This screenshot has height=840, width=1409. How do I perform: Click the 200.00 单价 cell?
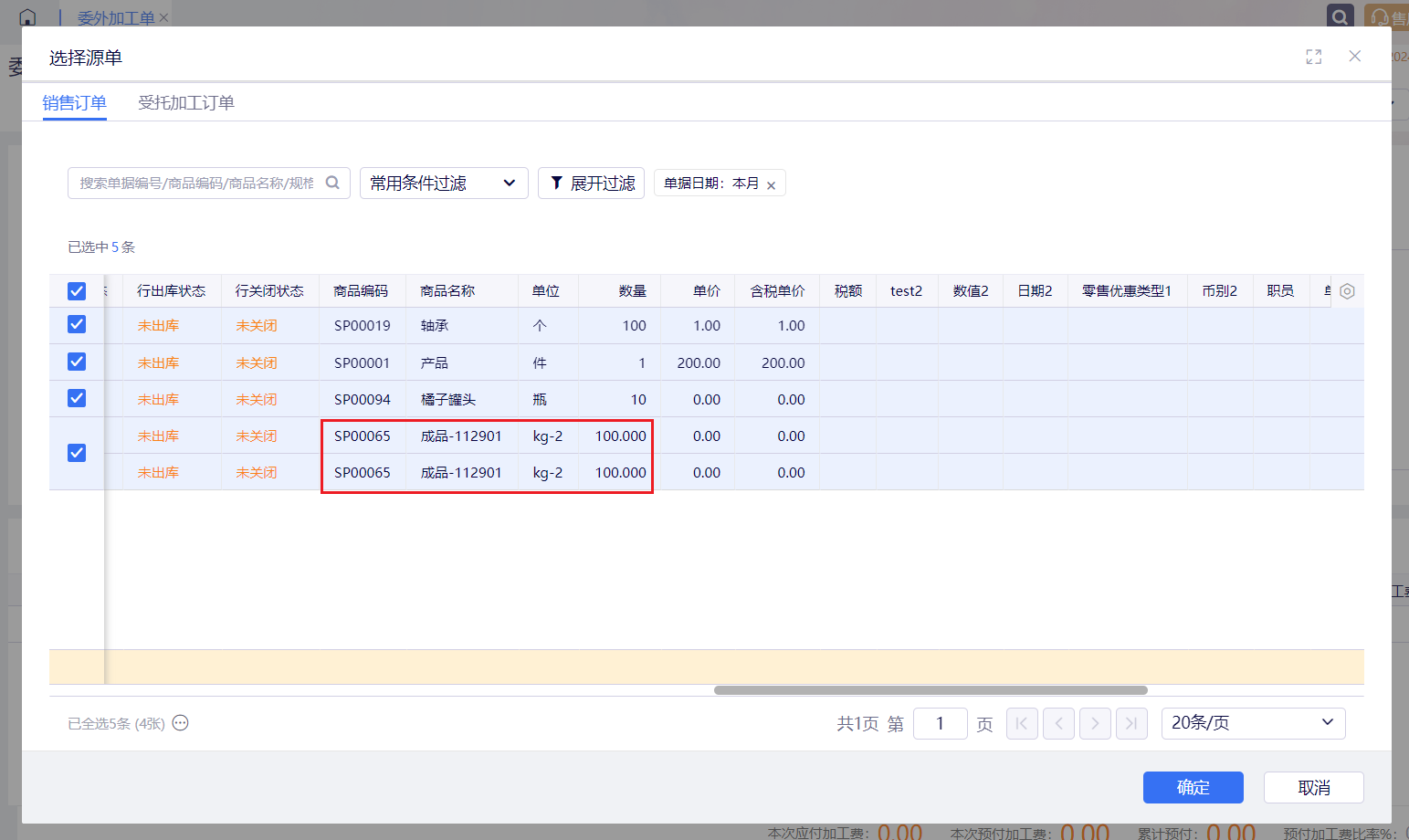[698, 362]
